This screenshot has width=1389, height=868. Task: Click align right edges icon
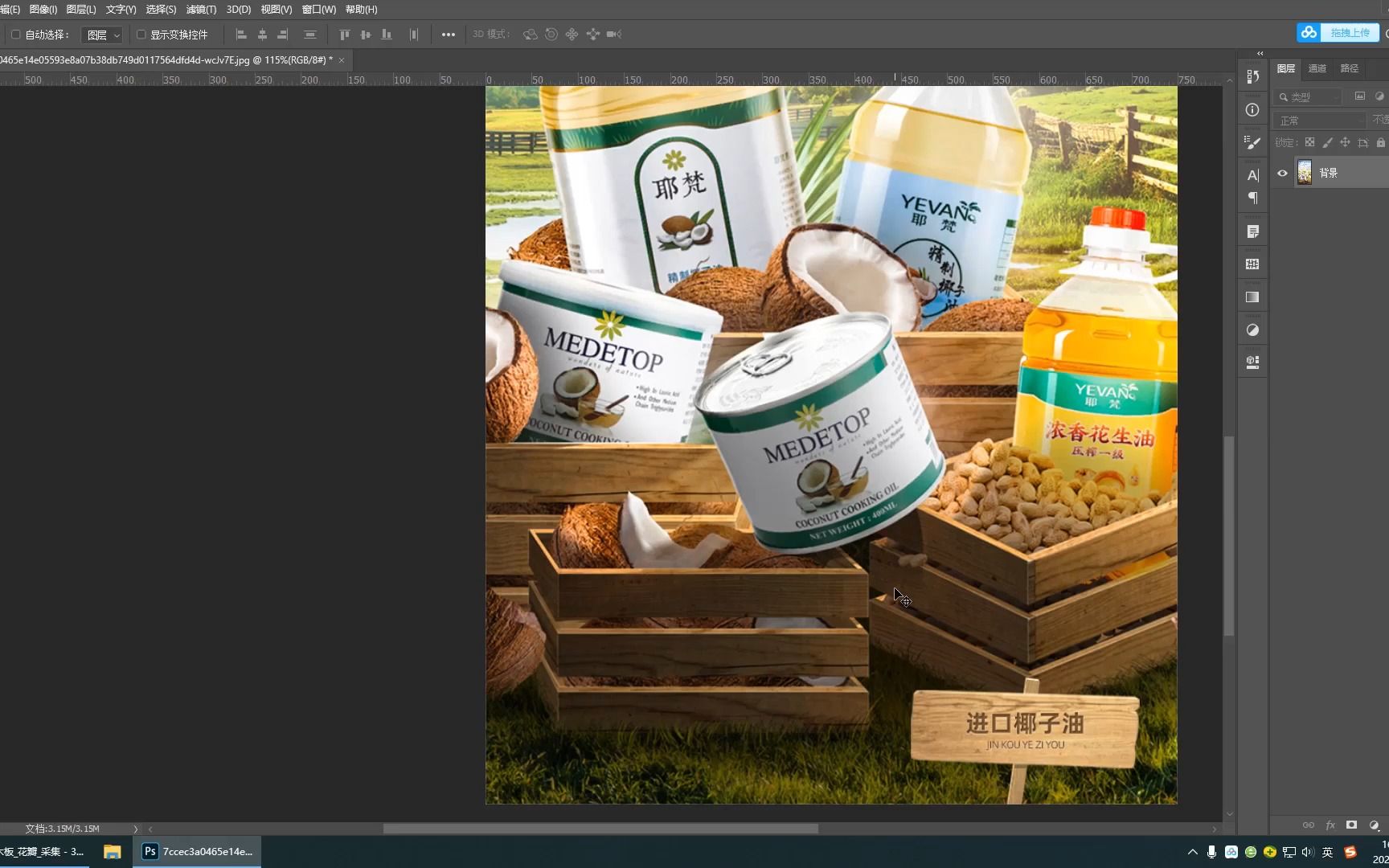click(283, 35)
